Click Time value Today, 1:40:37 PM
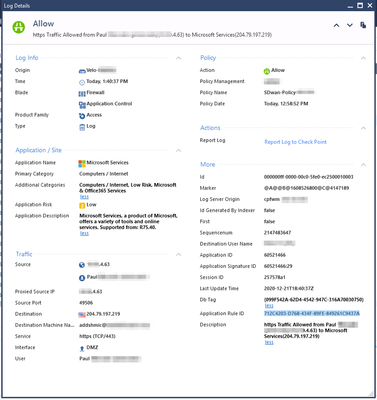This screenshot has height=400, width=377. pyautogui.click(x=107, y=81)
